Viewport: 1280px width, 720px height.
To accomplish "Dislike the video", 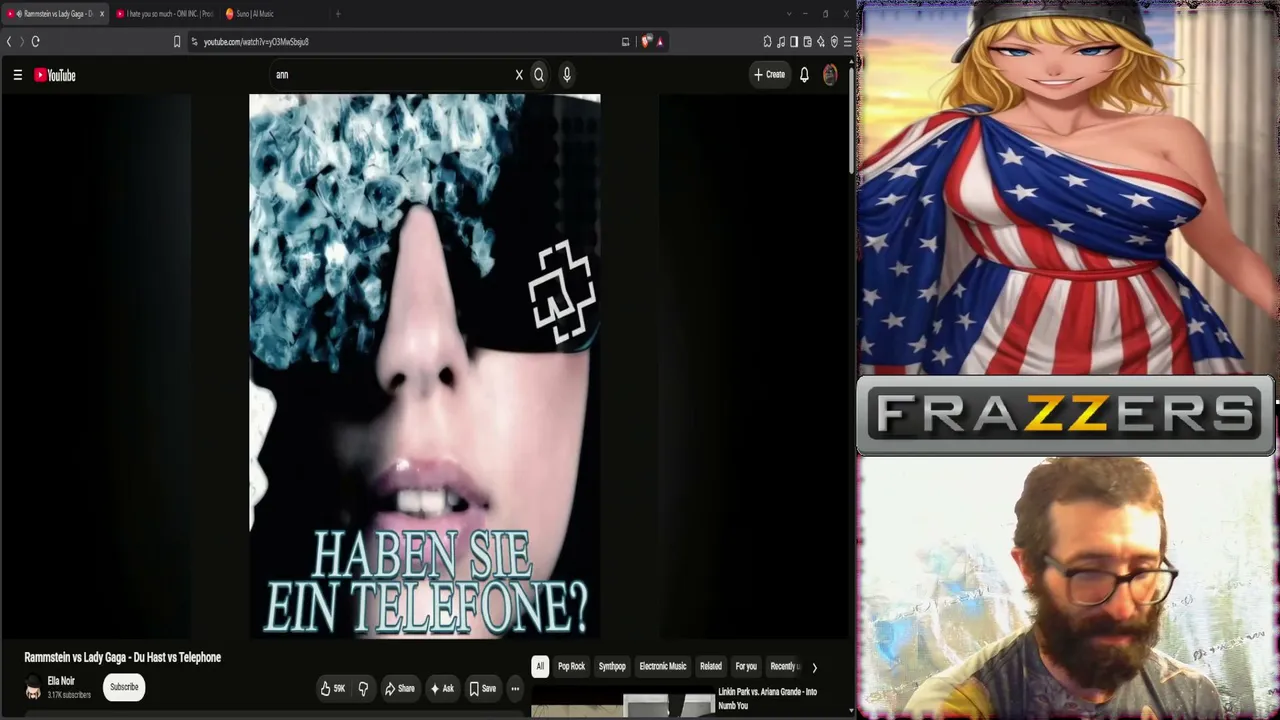I will coord(363,688).
